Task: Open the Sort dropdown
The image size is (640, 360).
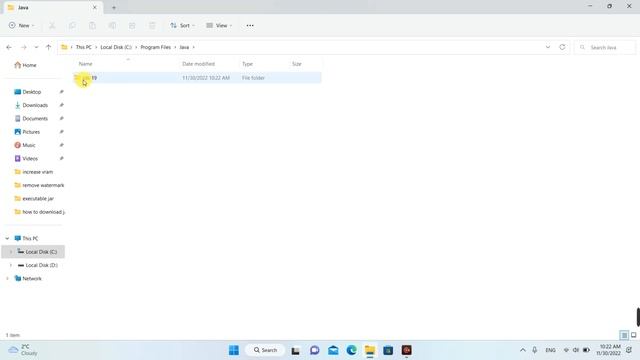Action: [x=182, y=25]
